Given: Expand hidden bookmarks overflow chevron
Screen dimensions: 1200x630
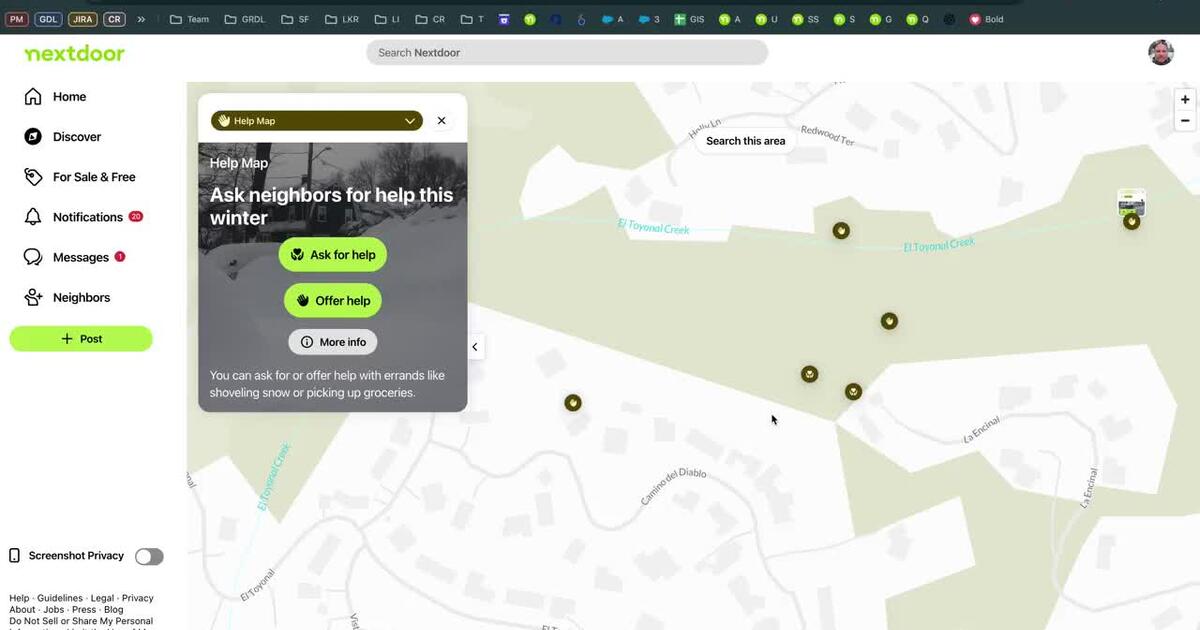Looking at the screenshot, I should click(141, 19).
